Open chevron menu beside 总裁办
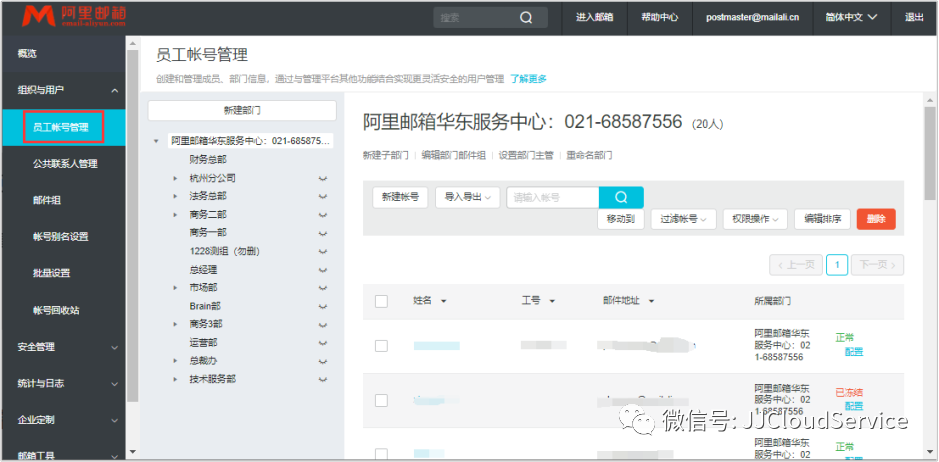Image resolution: width=939 pixels, height=462 pixels. tap(324, 361)
